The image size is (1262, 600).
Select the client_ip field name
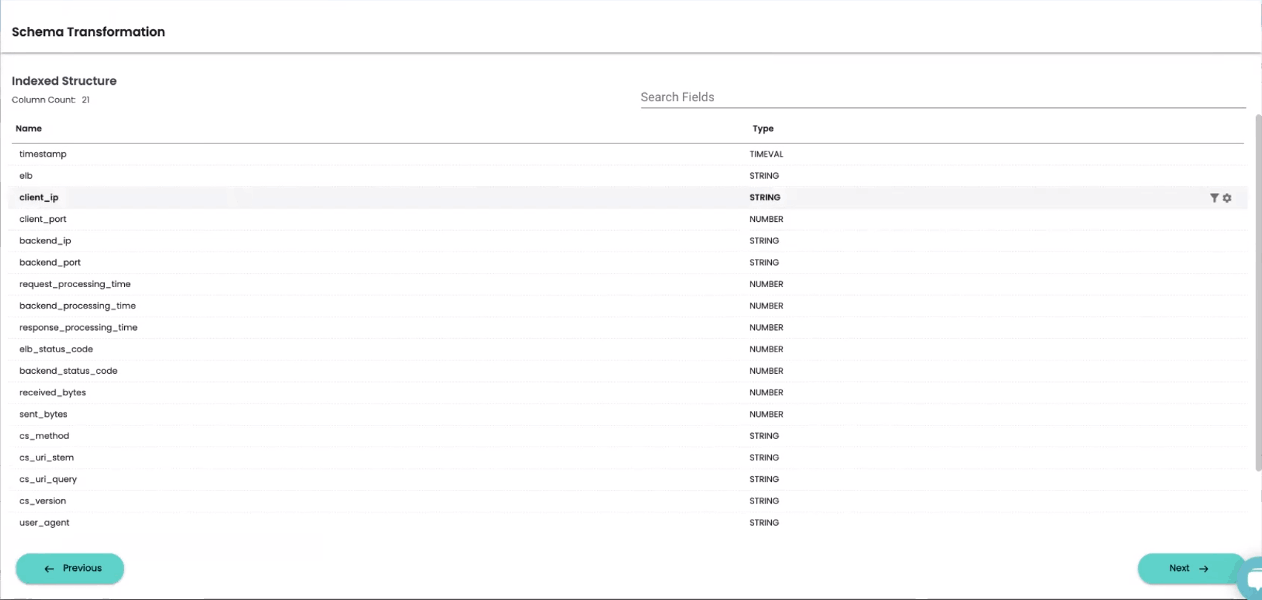pos(39,198)
